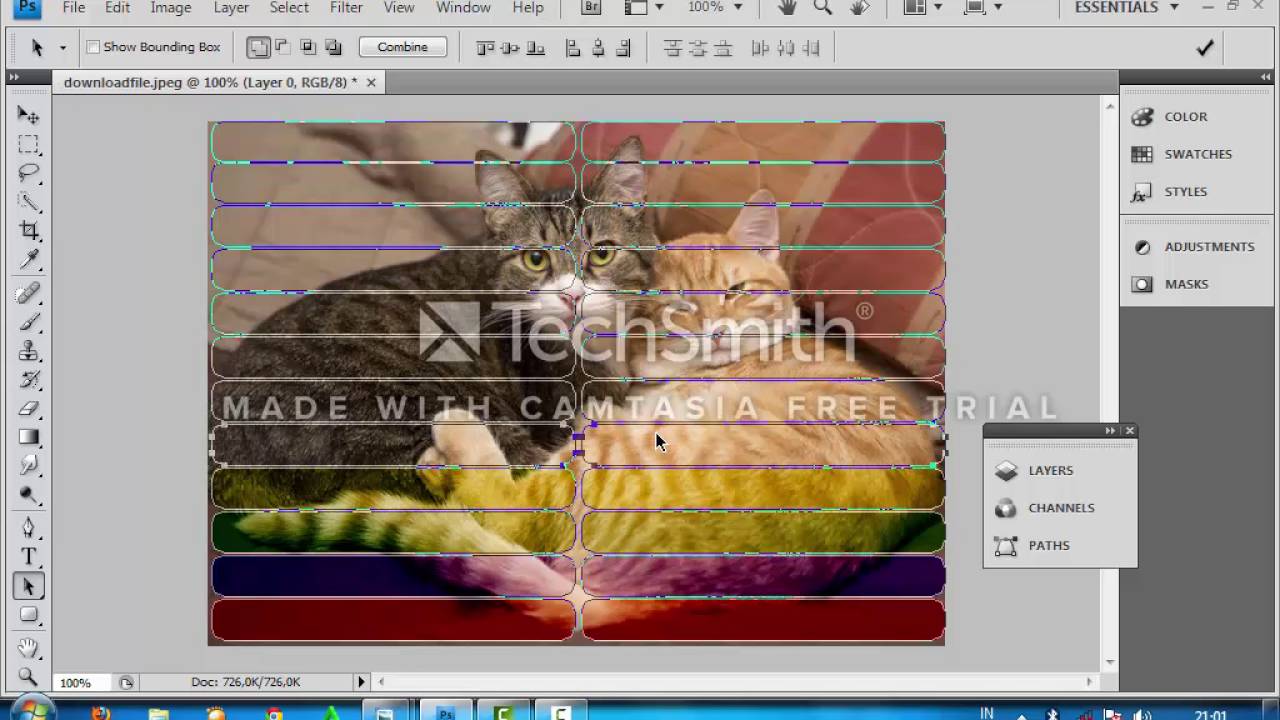The image size is (1280, 720).
Task: Select the Hand tool in toolbox
Action: 28,648
